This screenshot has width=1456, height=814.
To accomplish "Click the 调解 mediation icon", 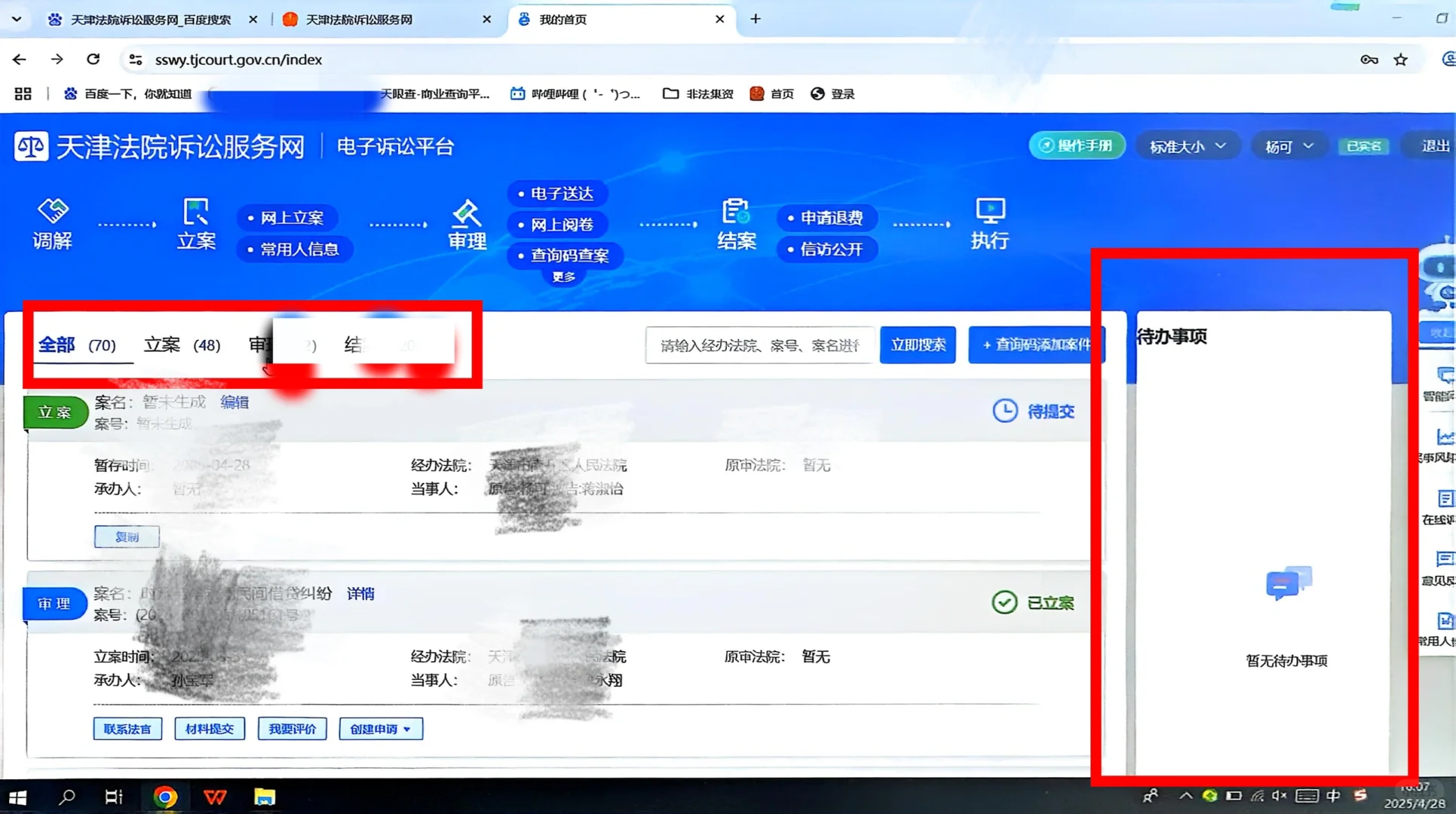I will tap(52, 211).
